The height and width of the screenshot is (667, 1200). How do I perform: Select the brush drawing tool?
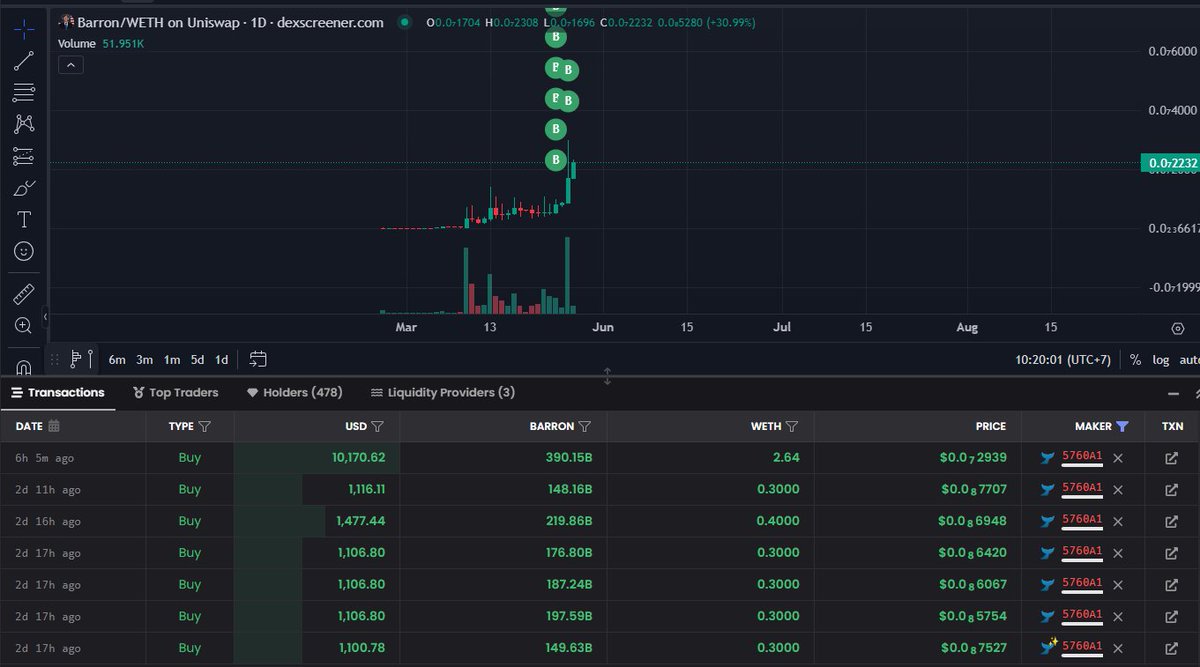(24, 188)
